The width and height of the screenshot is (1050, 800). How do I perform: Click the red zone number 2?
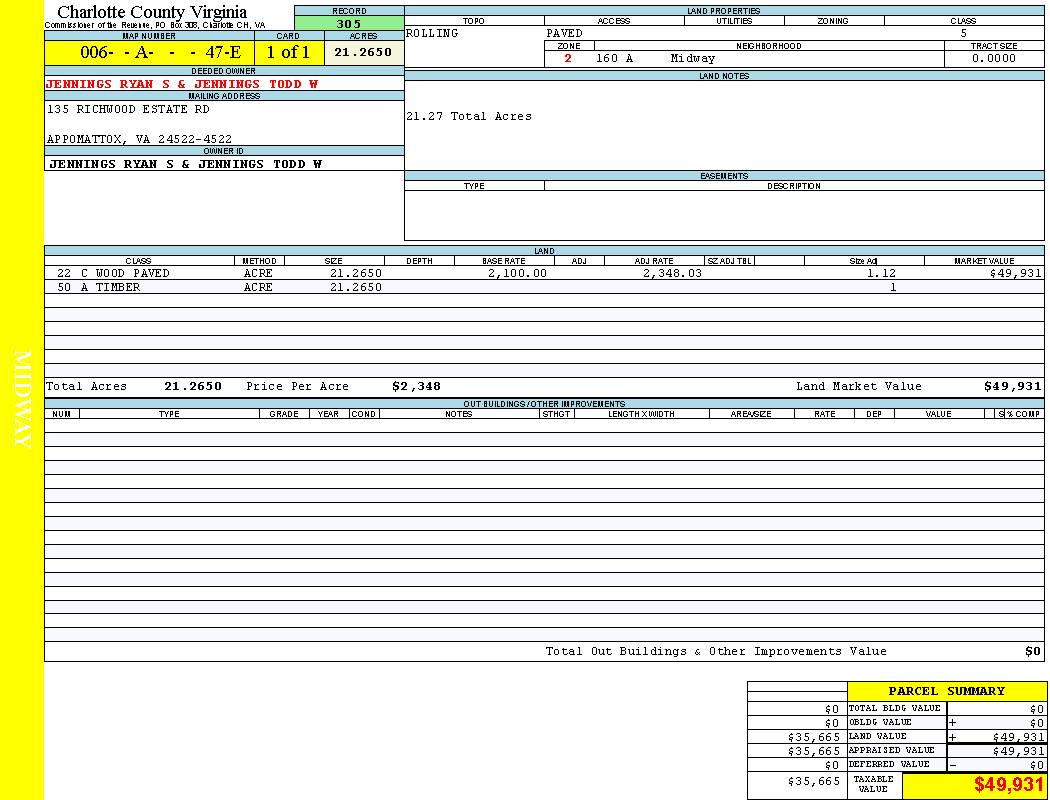[568, 58]
